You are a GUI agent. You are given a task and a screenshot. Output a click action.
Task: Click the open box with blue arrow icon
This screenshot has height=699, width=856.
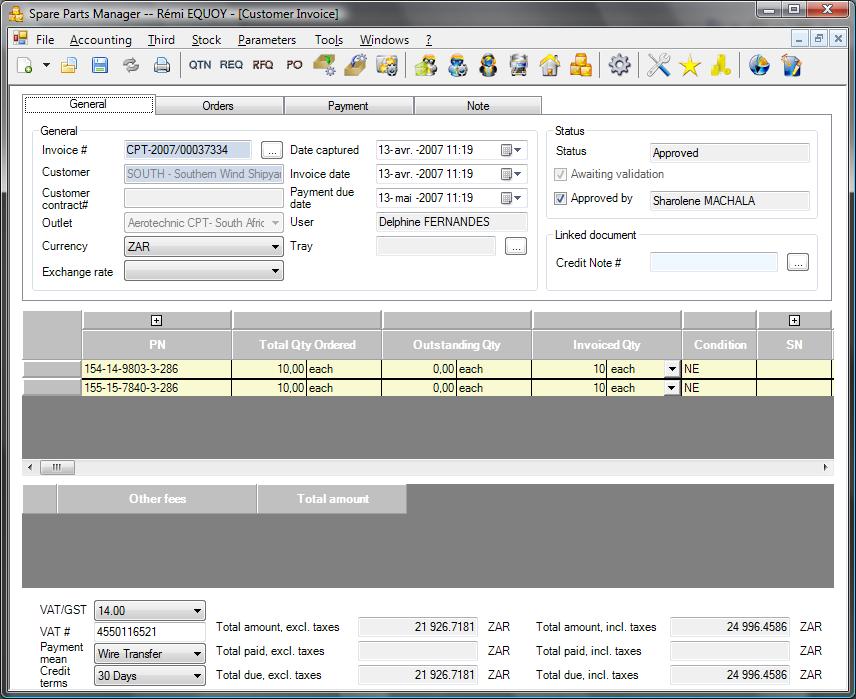point(355,65)
